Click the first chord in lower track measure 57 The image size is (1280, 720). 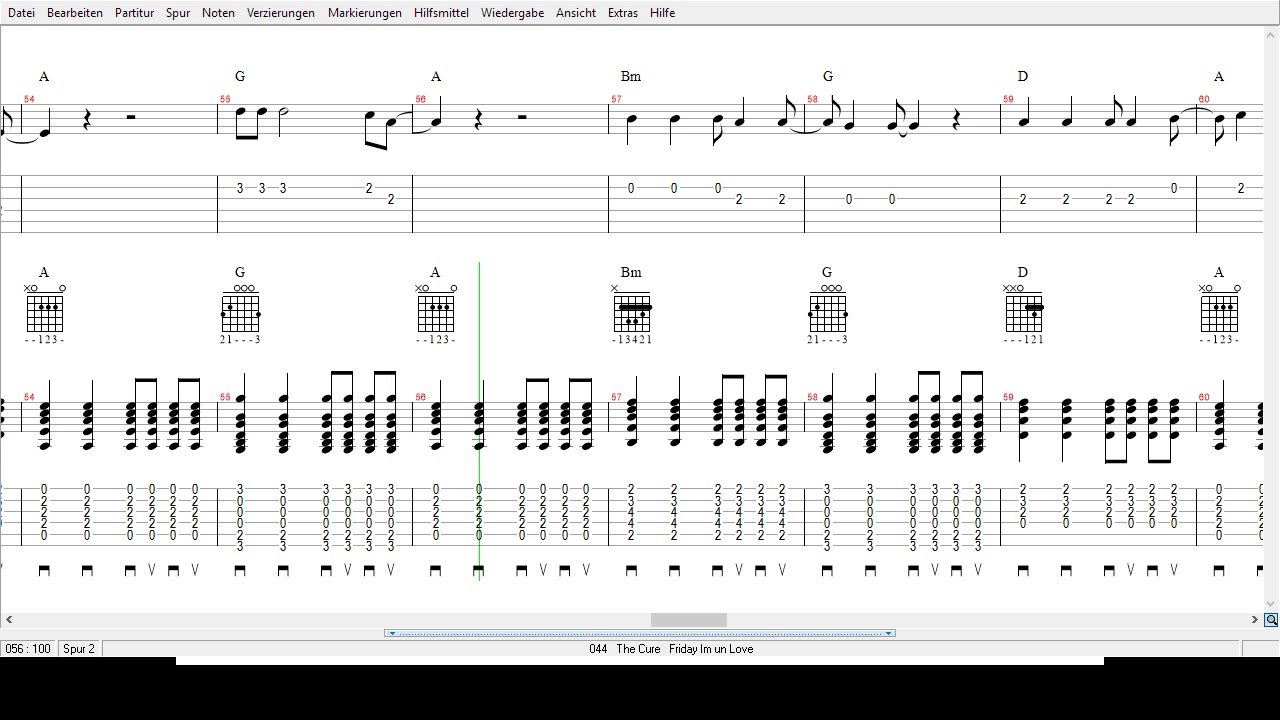click(x=632, y=410)
